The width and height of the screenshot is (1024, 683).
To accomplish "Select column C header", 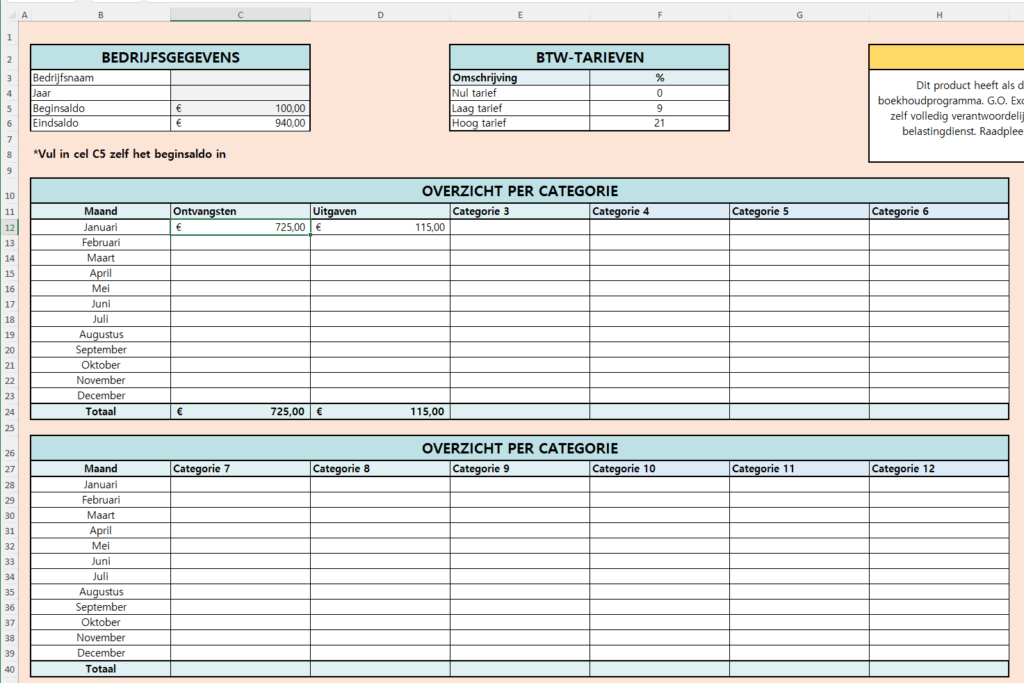I will tap(240, 14).
